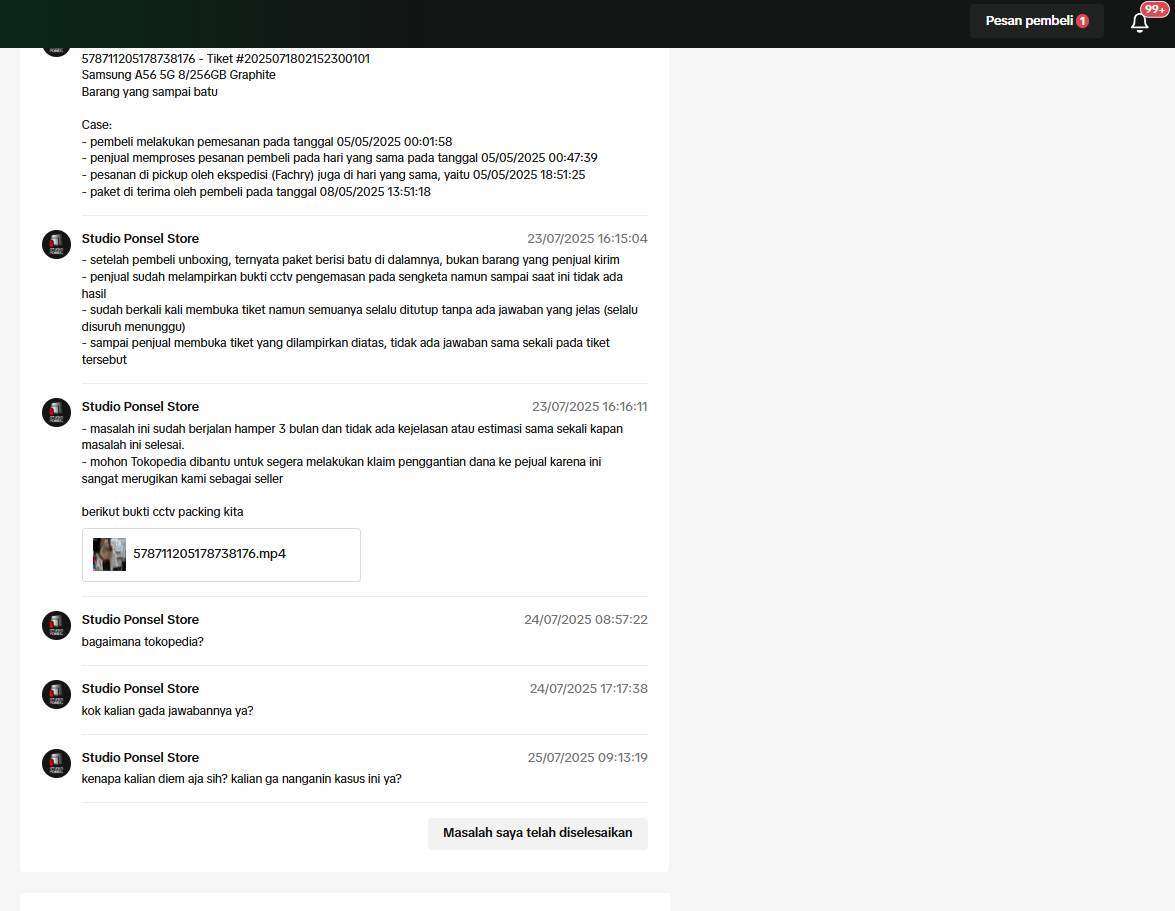The image size is (1175, 911).
Task: Click the timestamp 24/07/2025 08:57:22
Action: point(585,620)
